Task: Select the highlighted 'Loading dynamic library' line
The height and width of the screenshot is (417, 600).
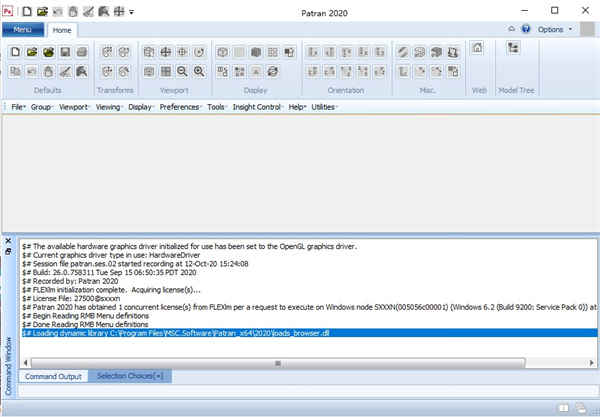Action: 310,333
